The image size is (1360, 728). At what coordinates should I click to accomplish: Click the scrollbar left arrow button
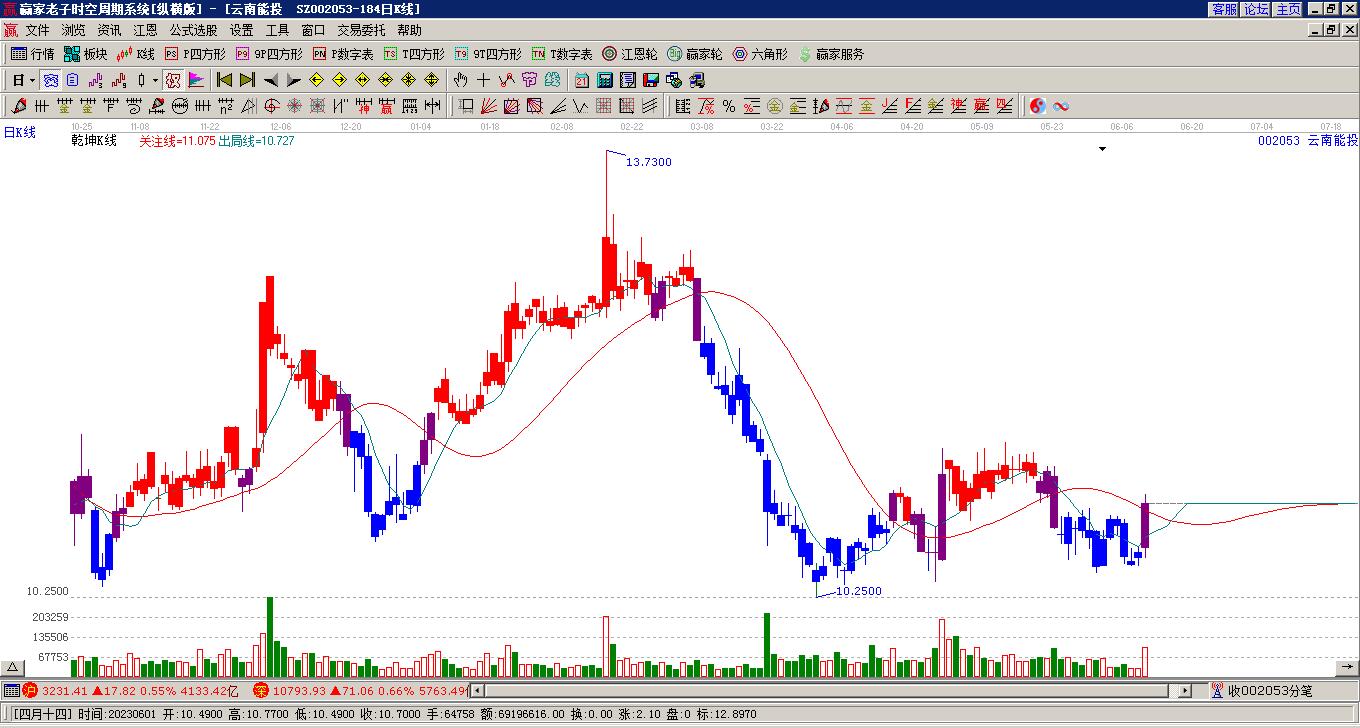point(478,690)
